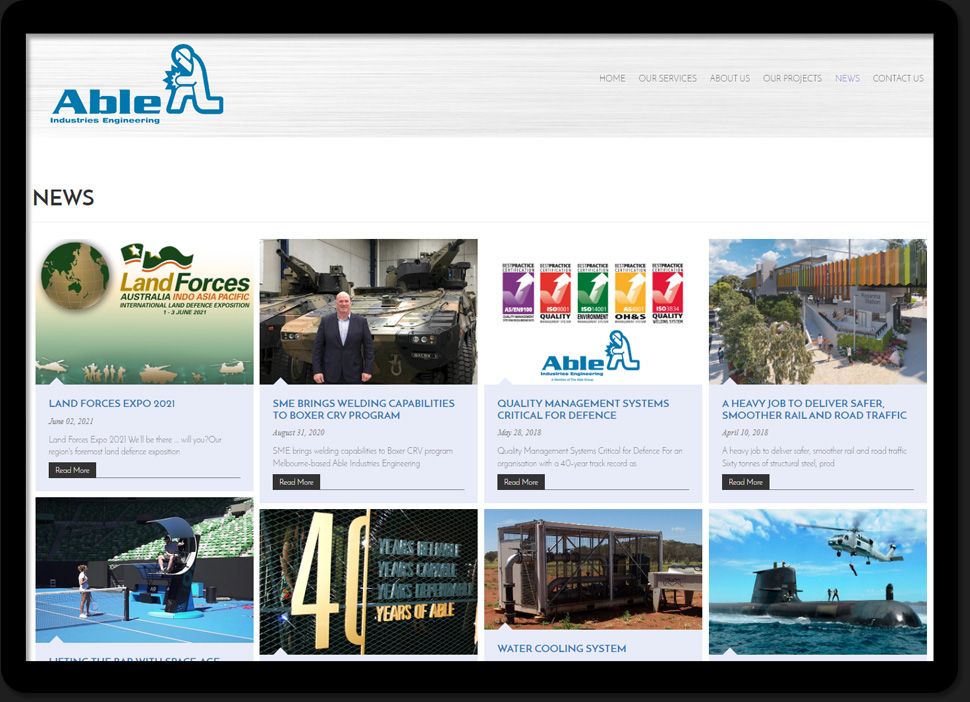Navigate to OUR PROJECTS
The image size is (970, 702).
point(792,78)
